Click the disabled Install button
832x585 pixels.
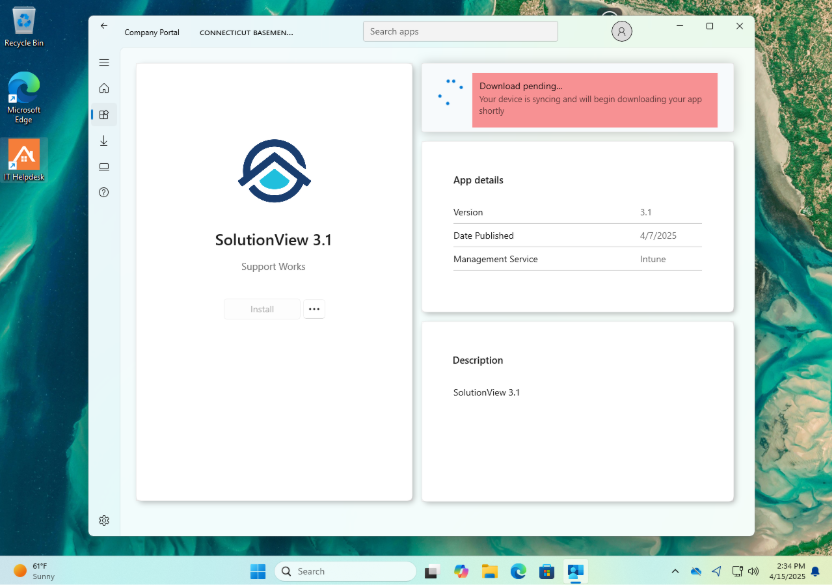click(x=262, y=309)
